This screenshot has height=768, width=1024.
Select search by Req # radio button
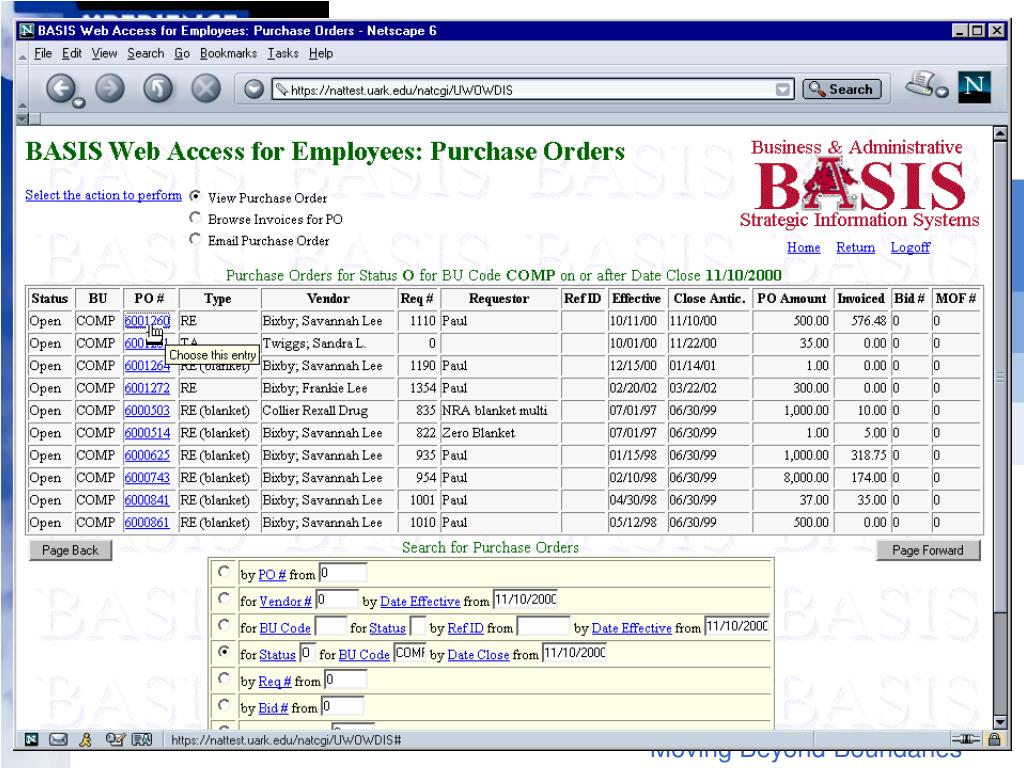(x=224, y=678)
